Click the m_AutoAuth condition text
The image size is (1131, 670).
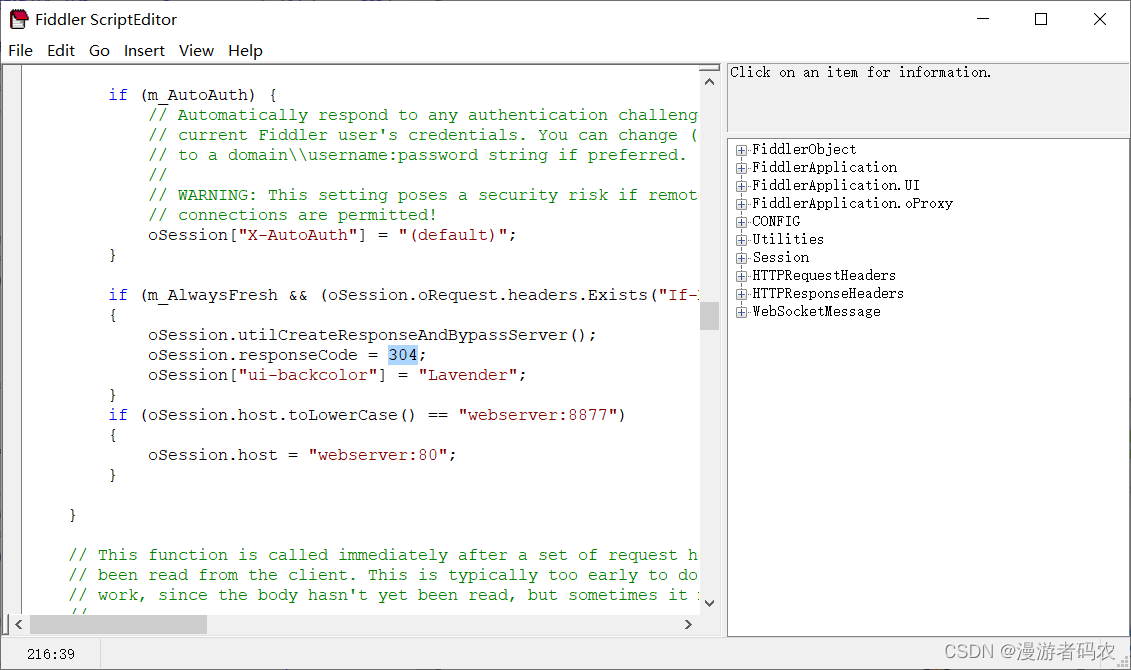coord(198,95)
